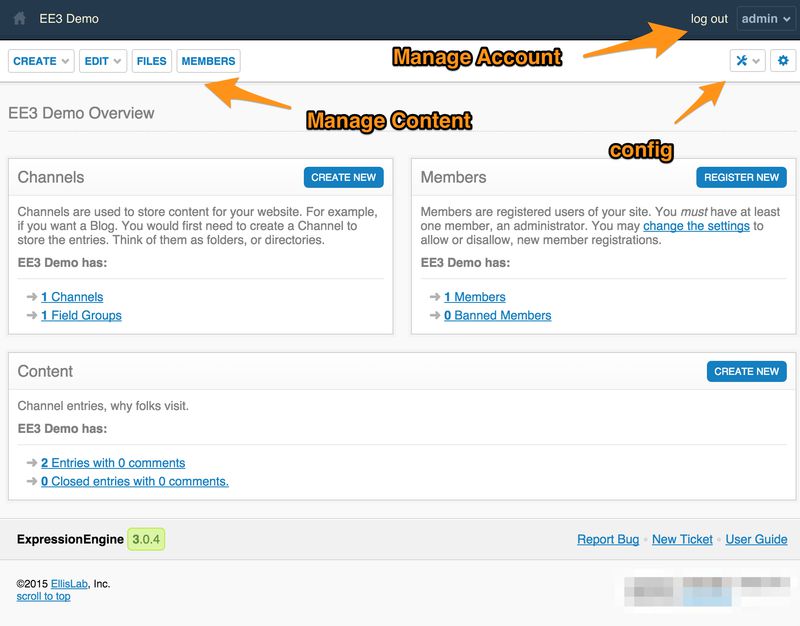This screenshot has width=800, height=626.
Task: View 2 Entries with 0 comments
Action: (x=113, y=463)
